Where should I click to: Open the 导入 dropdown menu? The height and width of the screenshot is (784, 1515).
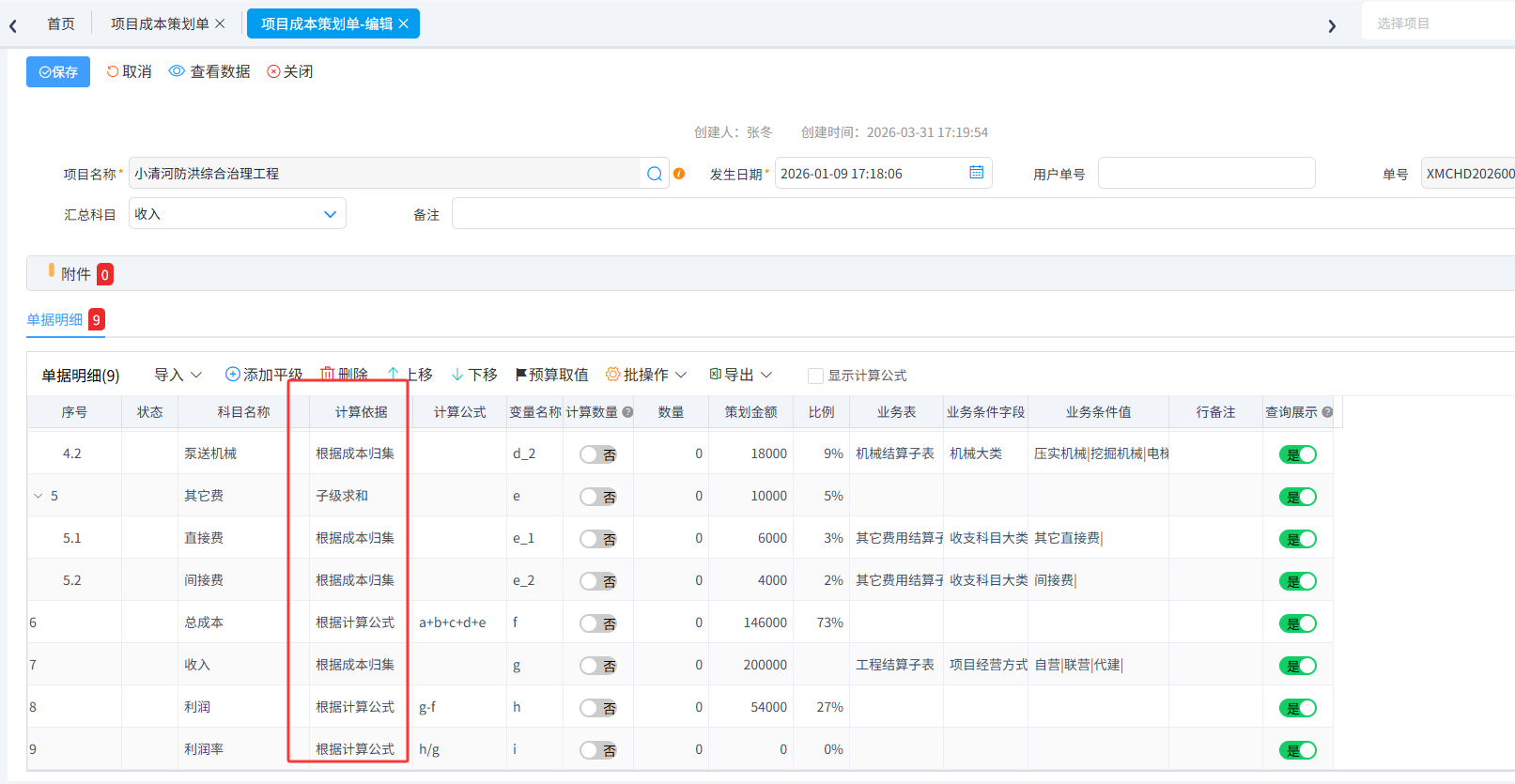point(178,375)
